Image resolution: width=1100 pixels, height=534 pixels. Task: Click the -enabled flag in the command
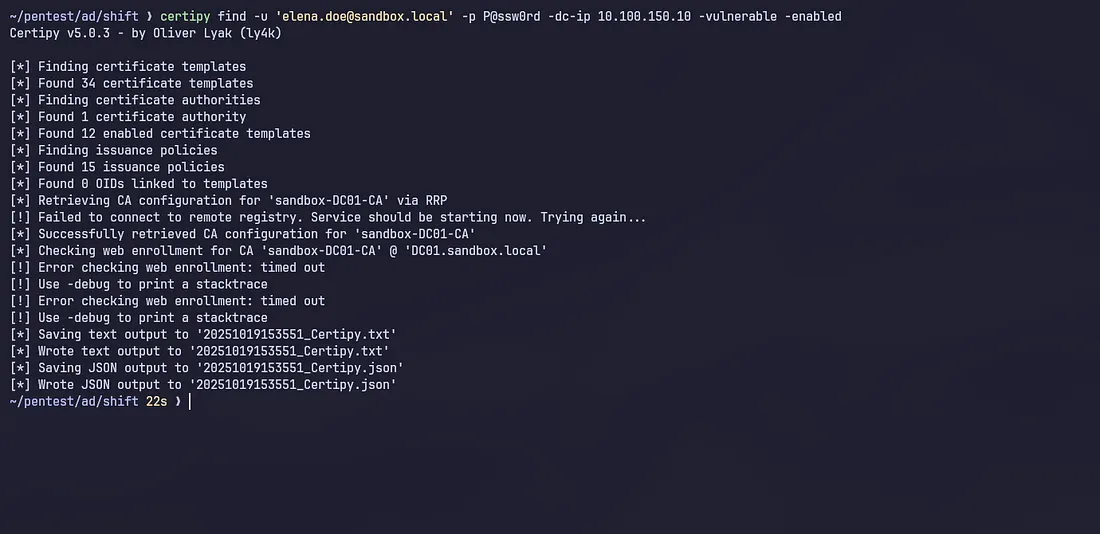tap(810, 16)
